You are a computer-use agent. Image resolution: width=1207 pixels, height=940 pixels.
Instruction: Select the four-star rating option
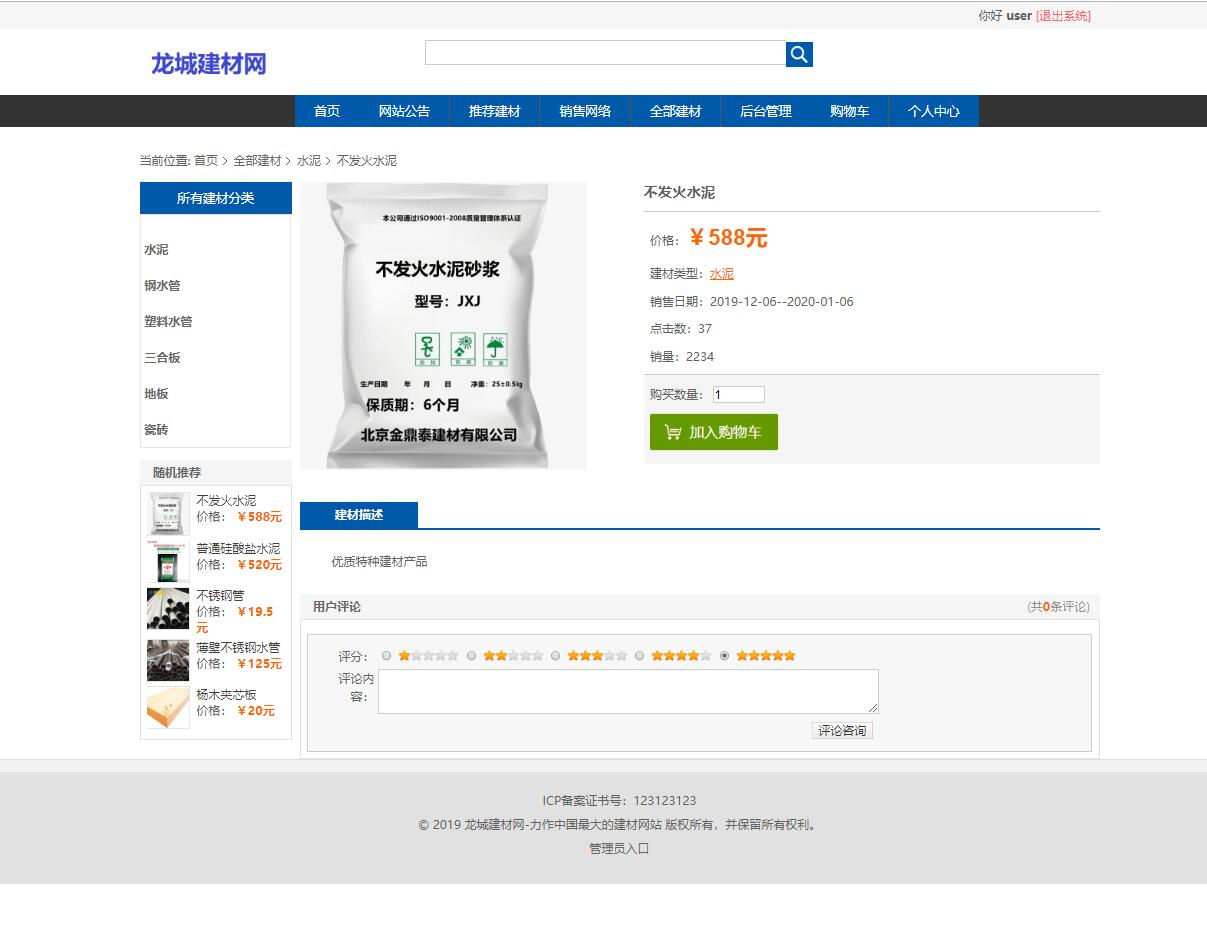tap(639, 656)
